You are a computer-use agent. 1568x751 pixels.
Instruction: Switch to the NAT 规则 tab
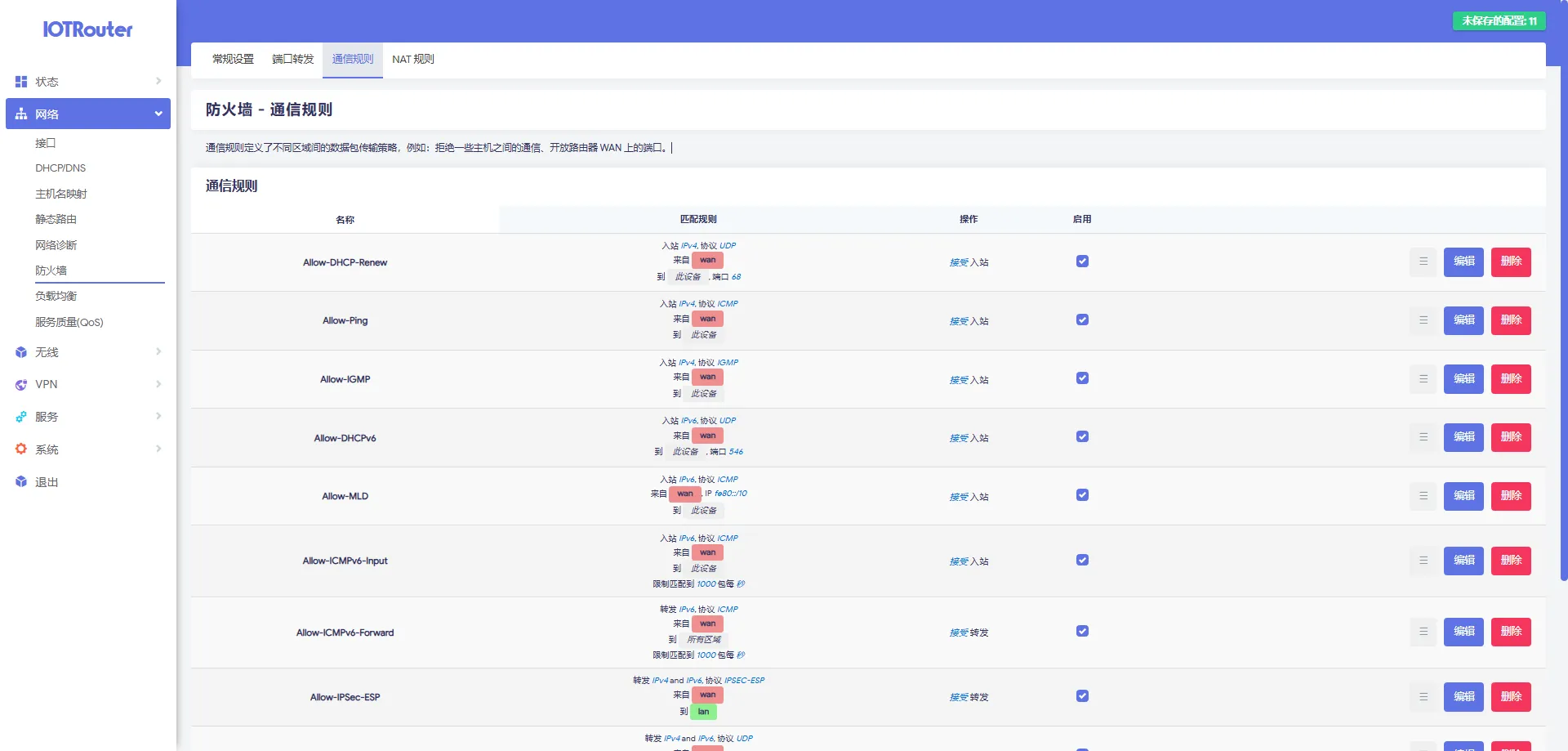pyautogui.click(x=412, y=60)
